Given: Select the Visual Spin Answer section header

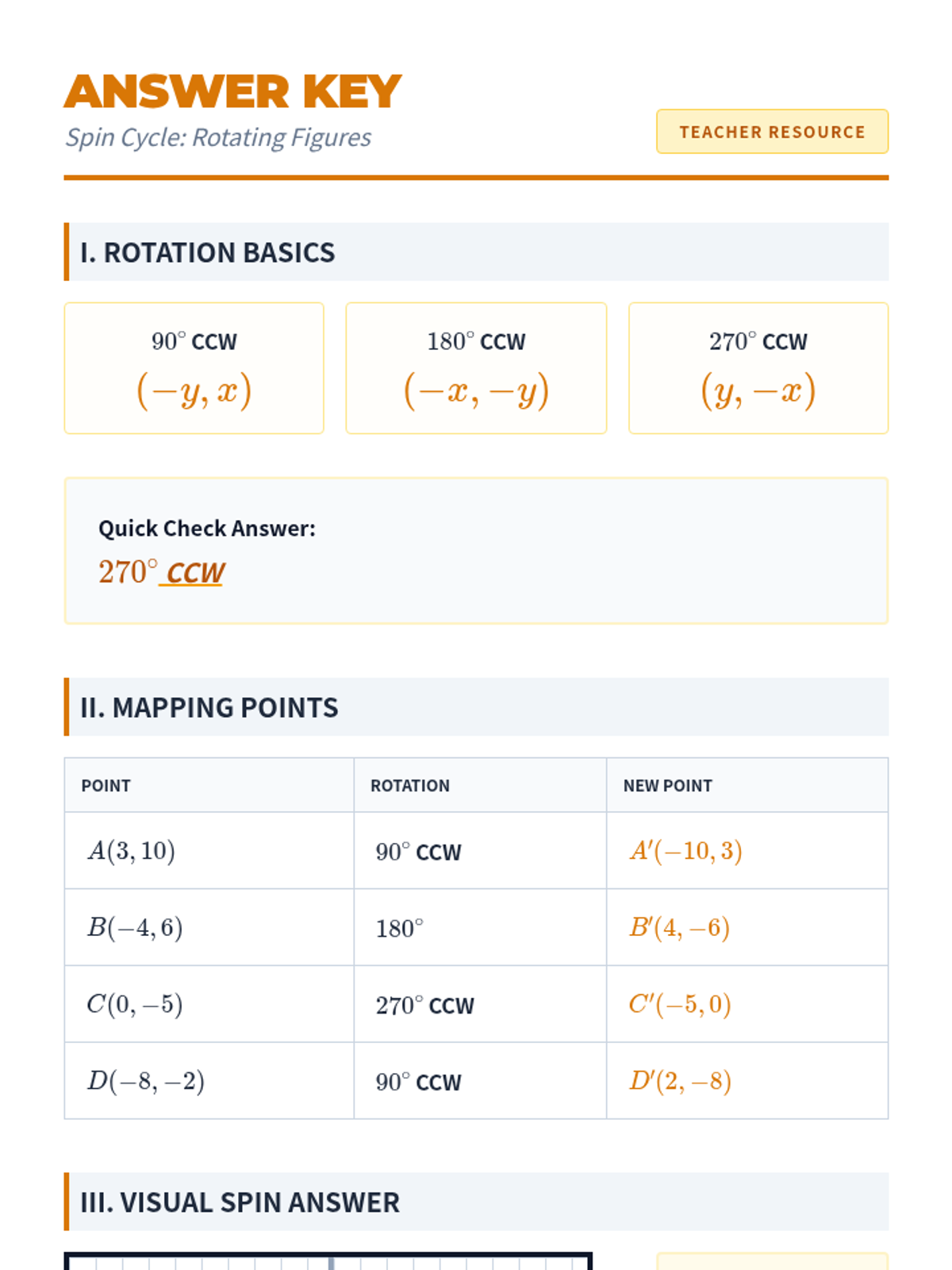Looking at the screenshot, I should point(240,1203).
